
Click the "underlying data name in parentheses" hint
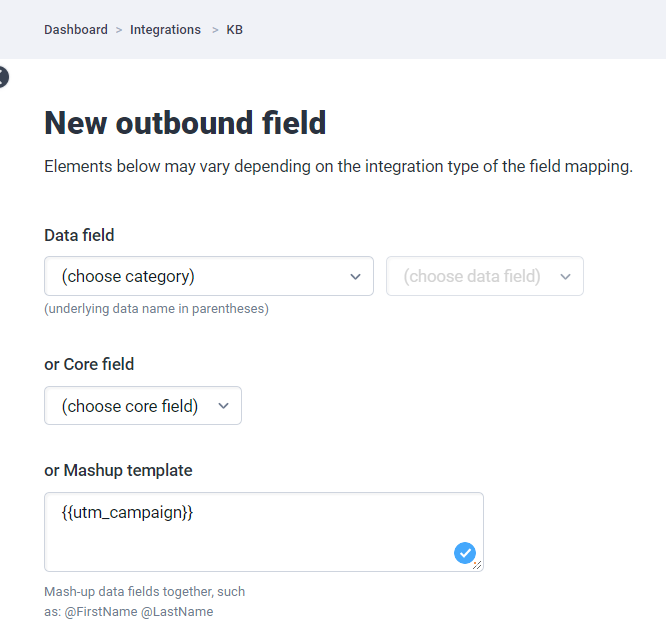coord(156,309)
